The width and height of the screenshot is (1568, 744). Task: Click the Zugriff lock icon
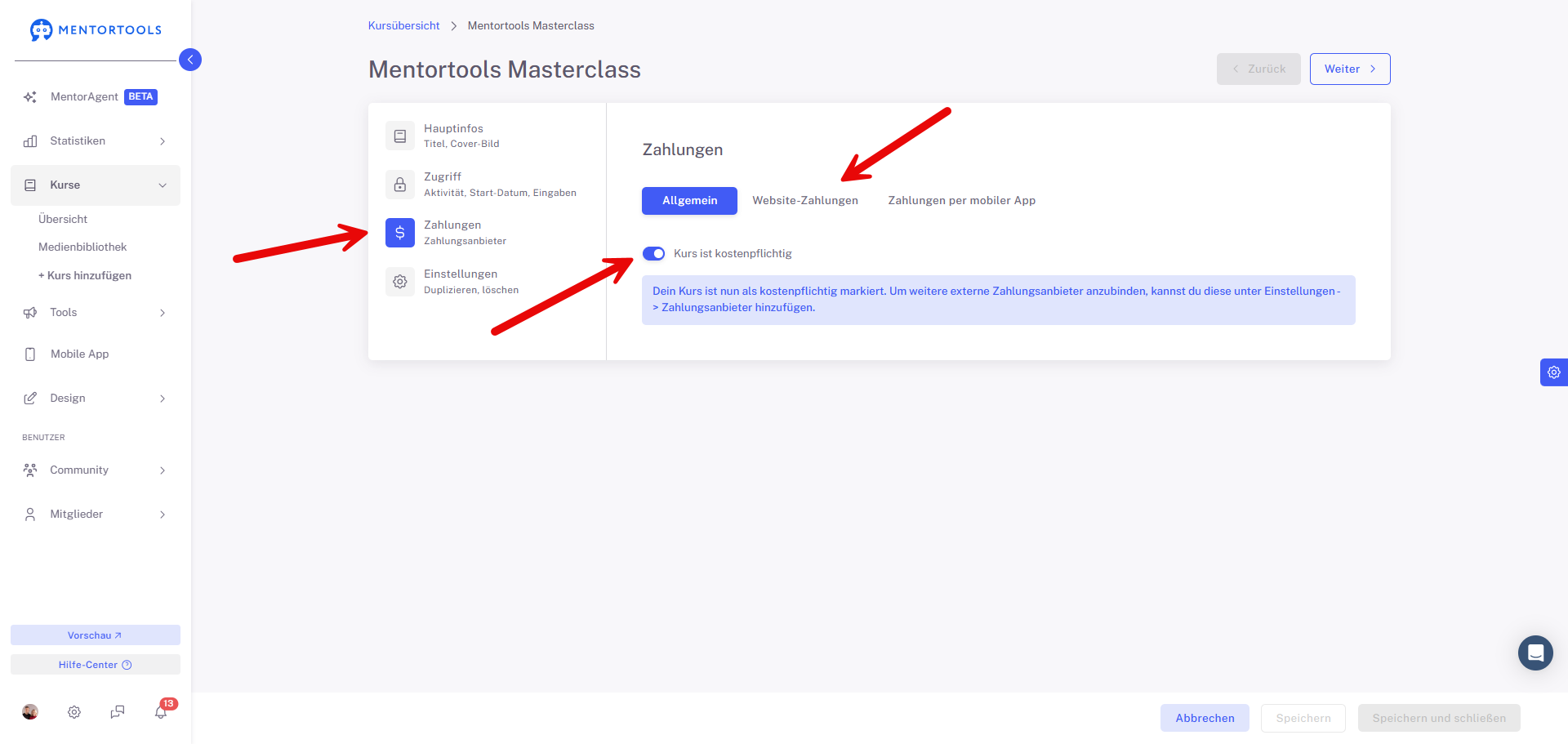400,185
